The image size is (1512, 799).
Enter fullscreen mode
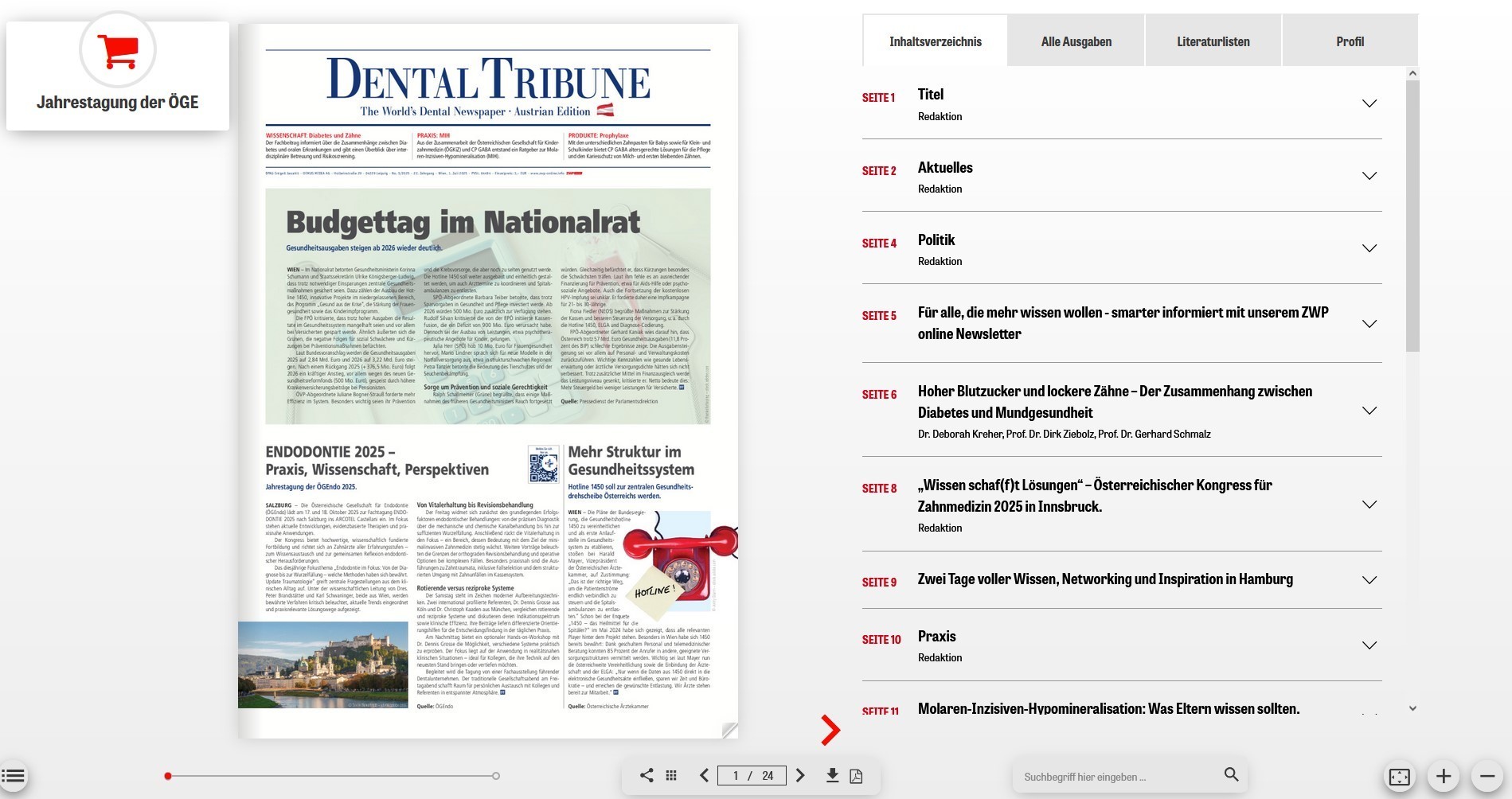[1399, 776]
